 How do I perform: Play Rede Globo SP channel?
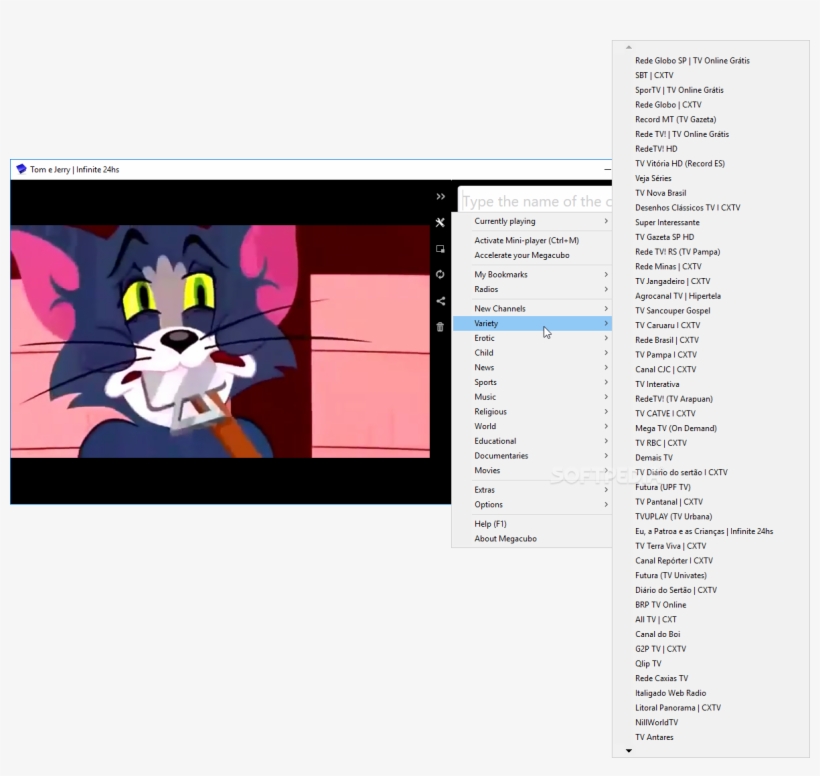(692, 61)
